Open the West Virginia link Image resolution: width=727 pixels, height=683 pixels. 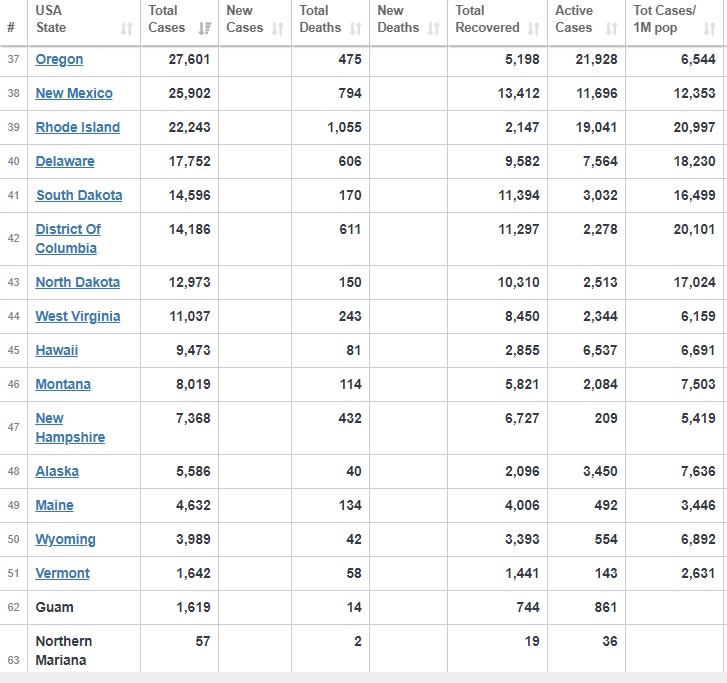[77, 316]
